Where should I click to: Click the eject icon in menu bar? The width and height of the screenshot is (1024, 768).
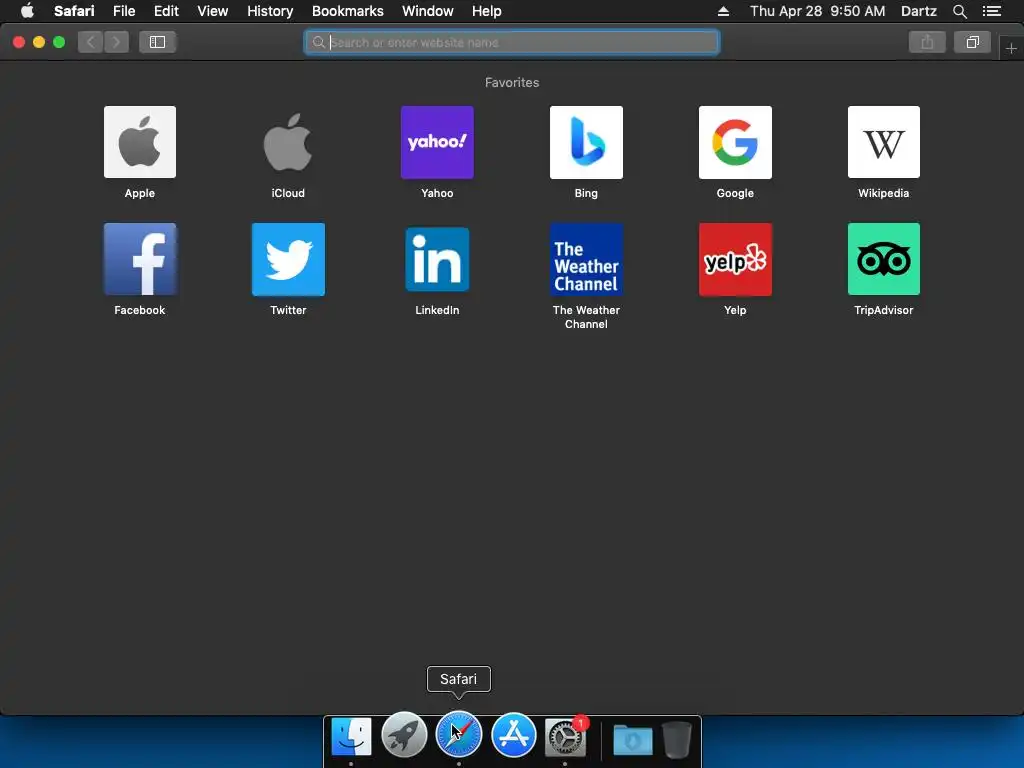click(723, 11)
